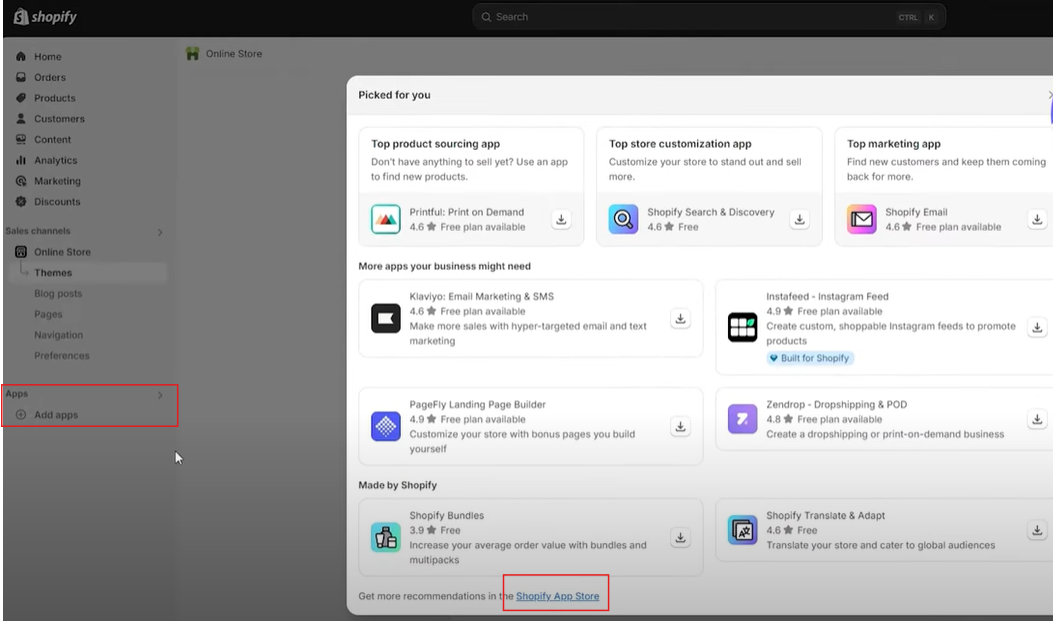
Task: Open Home in the sidebar
Action: (x=48, y=56)
